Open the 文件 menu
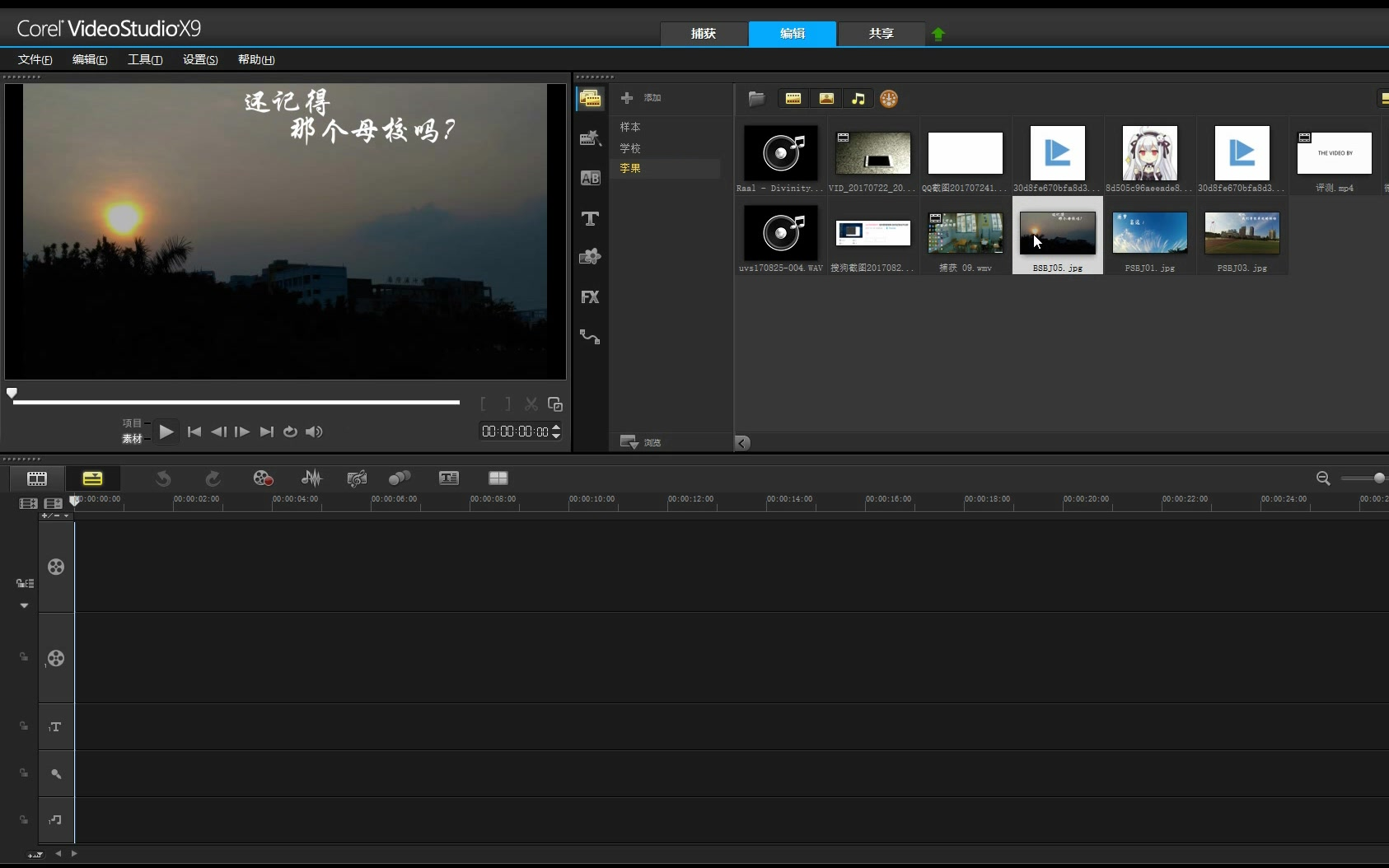The width and height of the screenshot is (1389, 868). point(35,59)
